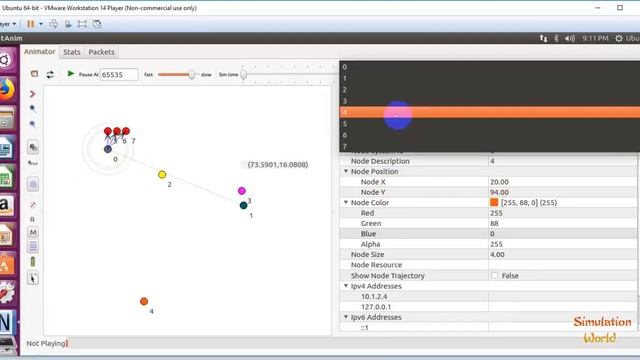Toggle the M metadata button

click(x=33, y=232)
